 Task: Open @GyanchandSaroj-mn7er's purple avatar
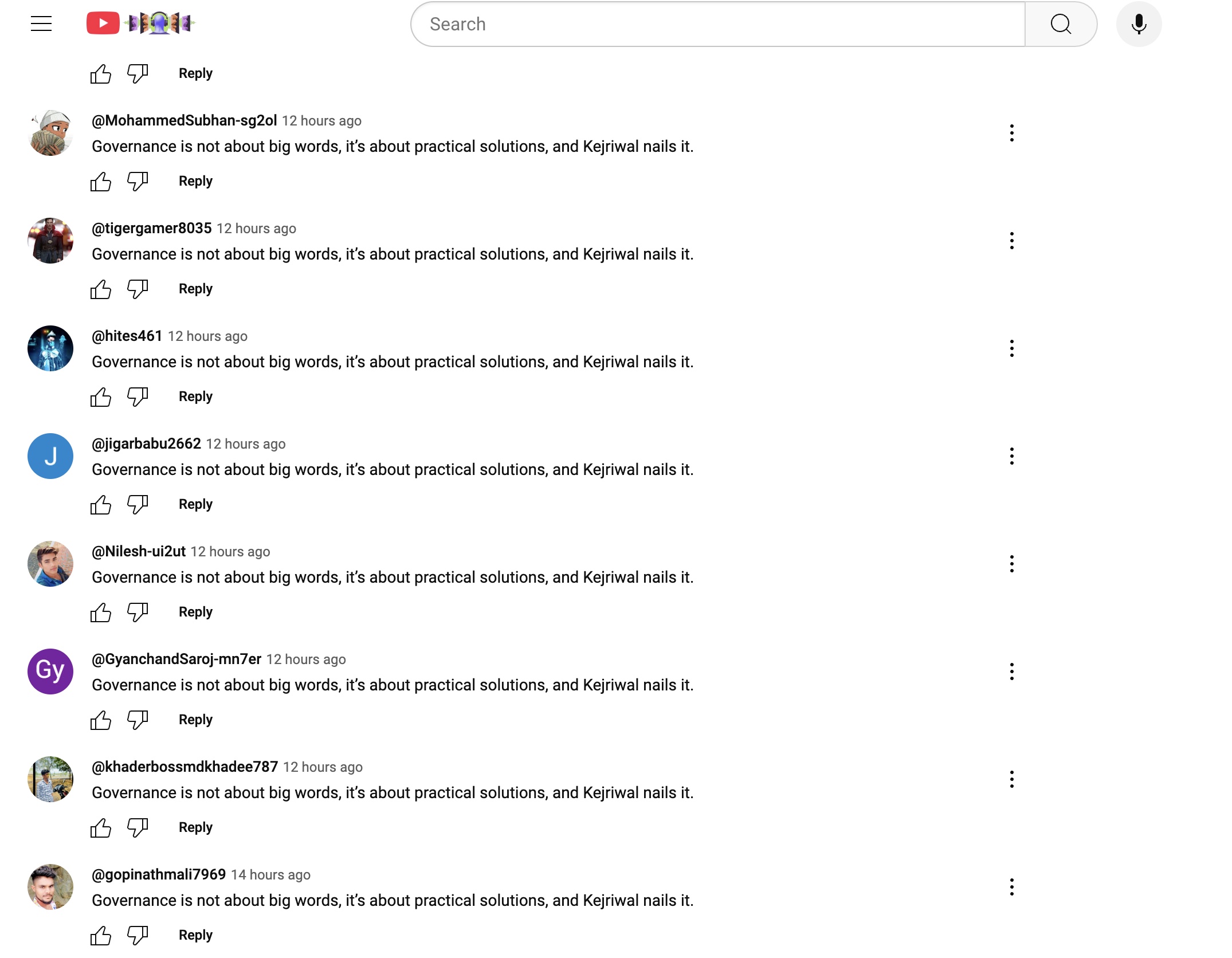[50, 672]
